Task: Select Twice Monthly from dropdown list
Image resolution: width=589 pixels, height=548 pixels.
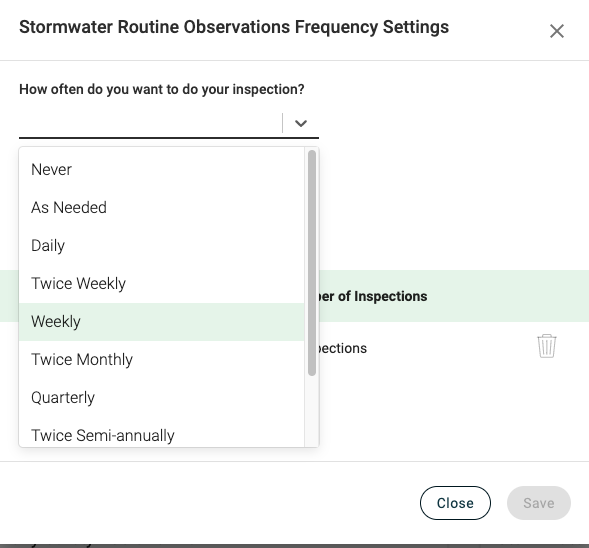Action: pos(162,360)
